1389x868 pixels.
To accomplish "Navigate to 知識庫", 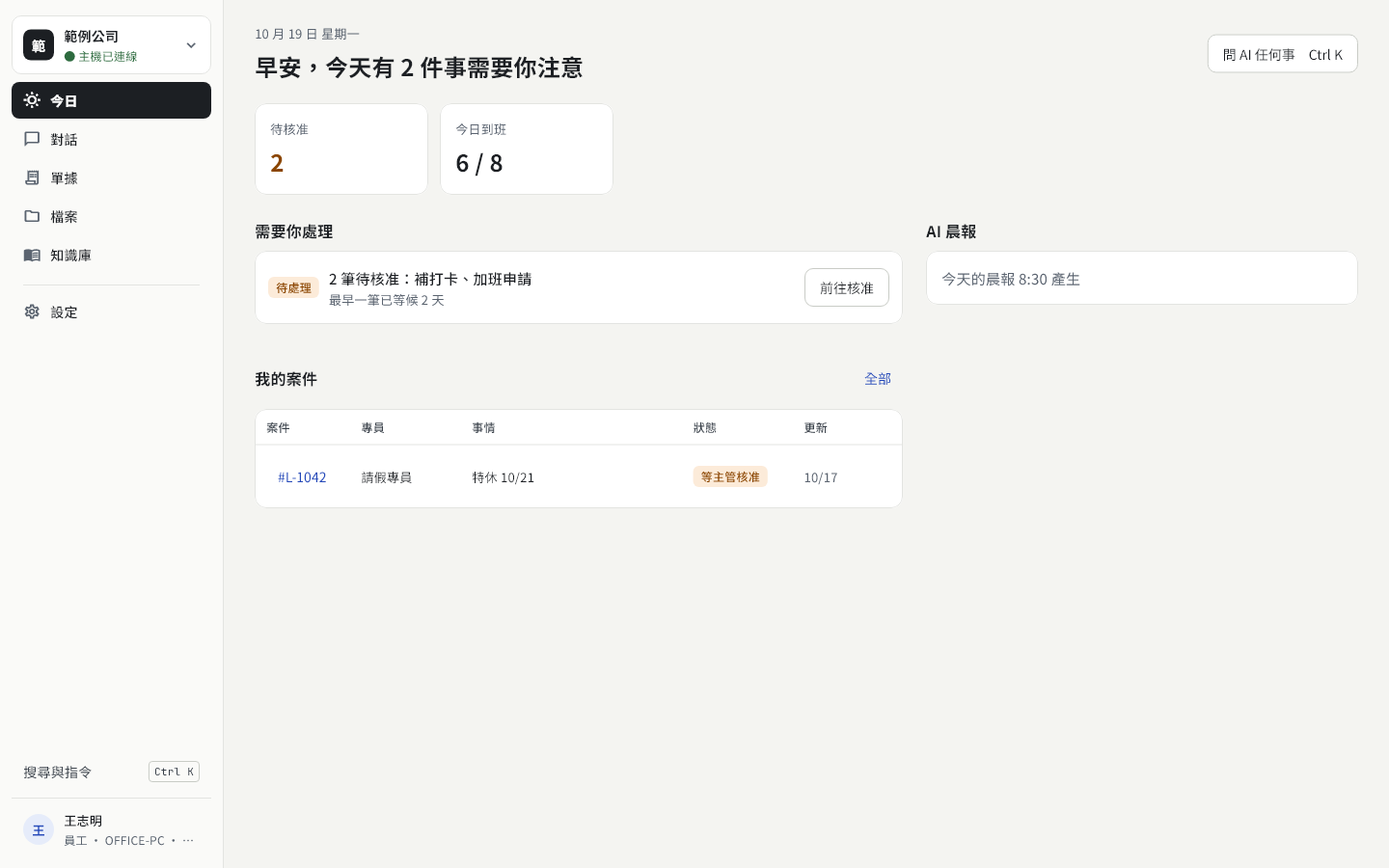I will [111, 255].
